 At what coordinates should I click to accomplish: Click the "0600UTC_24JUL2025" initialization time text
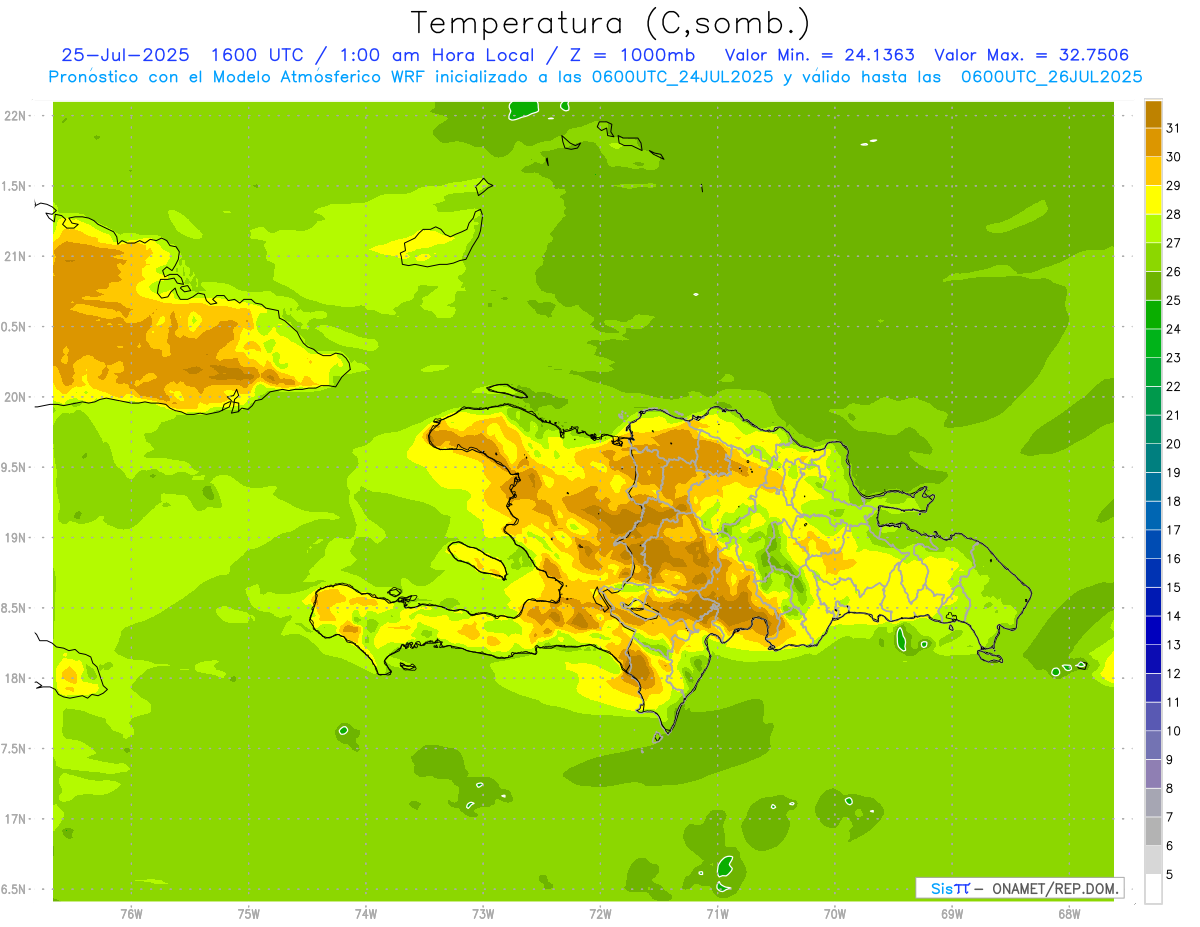(x=683, y=77)
